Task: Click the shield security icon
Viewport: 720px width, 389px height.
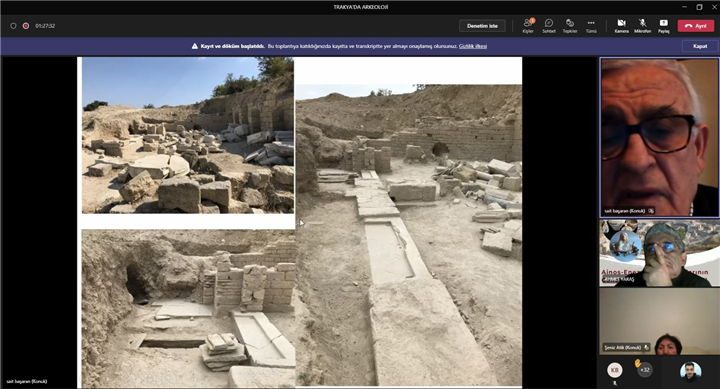Action: 13,26
